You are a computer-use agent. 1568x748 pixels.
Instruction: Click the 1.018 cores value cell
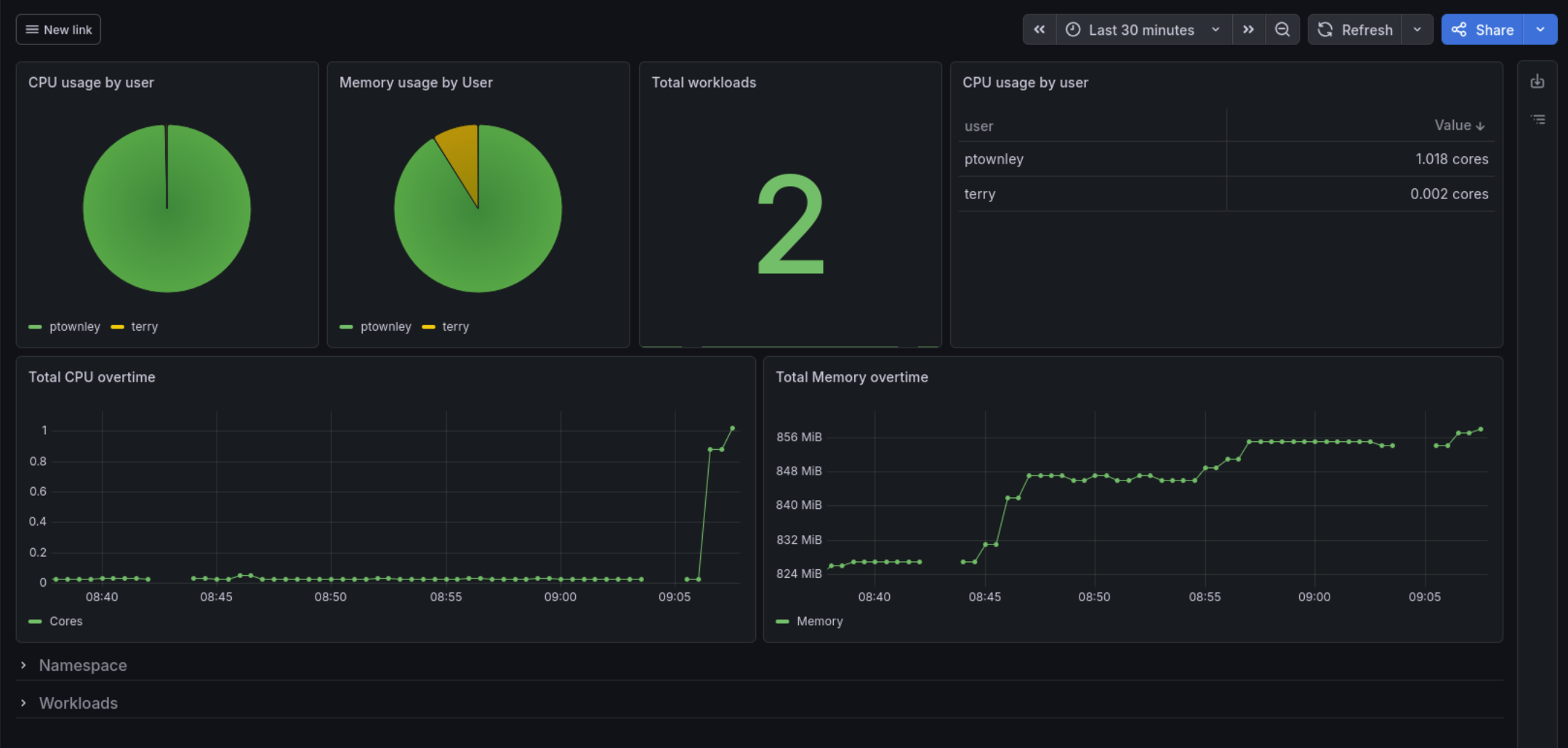point(1360,158)
